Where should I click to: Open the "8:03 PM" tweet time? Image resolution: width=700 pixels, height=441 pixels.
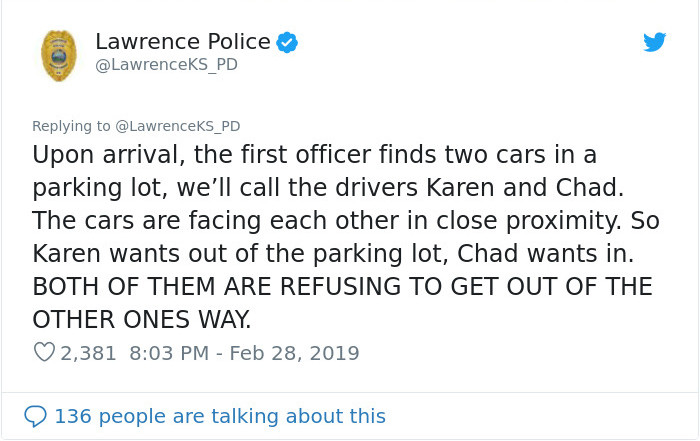point(171,353)
